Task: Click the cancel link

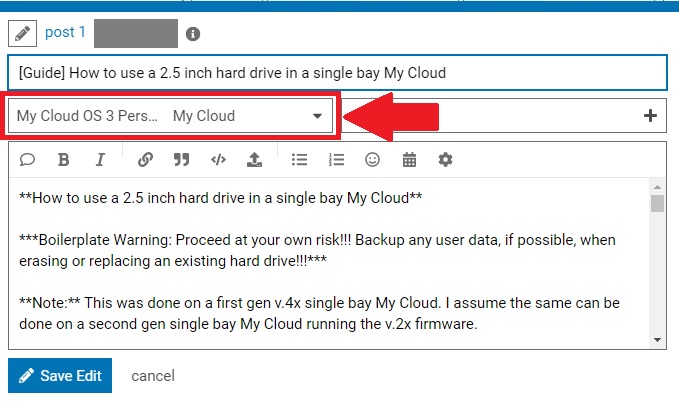Action: [153, 376]
